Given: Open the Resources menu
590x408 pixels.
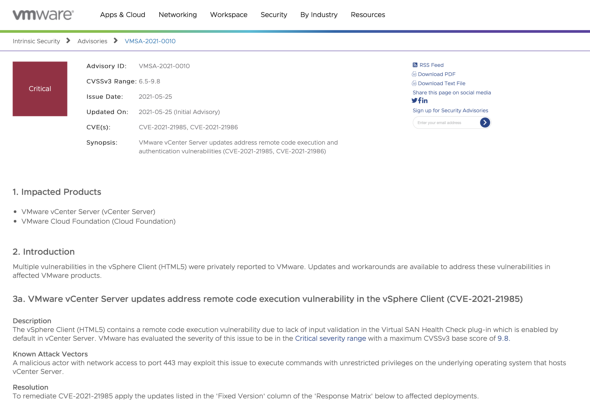Looking at the screenshot, I should point(368,15).
